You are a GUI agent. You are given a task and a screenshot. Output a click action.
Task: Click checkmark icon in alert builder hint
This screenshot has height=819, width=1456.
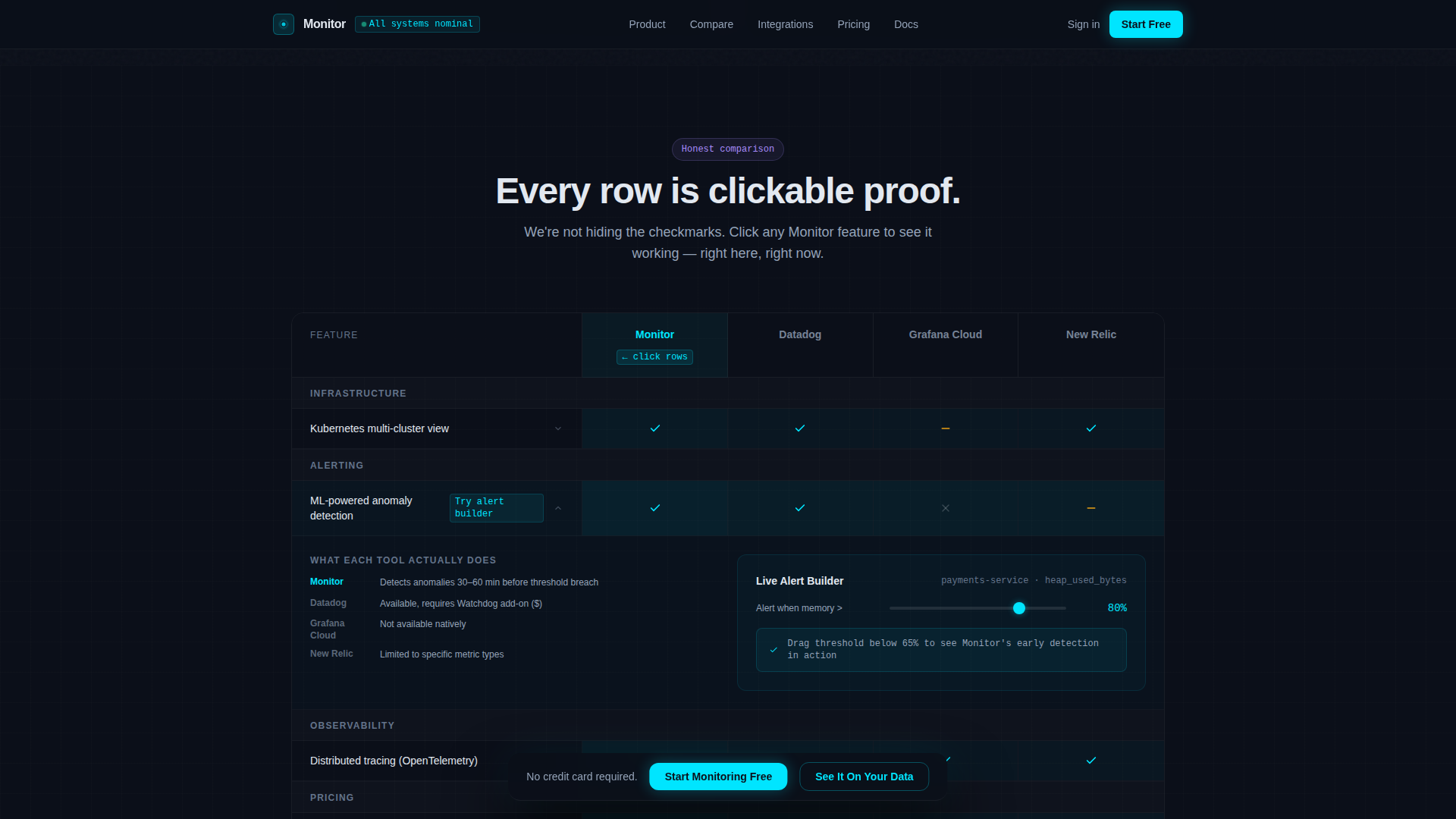(x=773, y=650)
